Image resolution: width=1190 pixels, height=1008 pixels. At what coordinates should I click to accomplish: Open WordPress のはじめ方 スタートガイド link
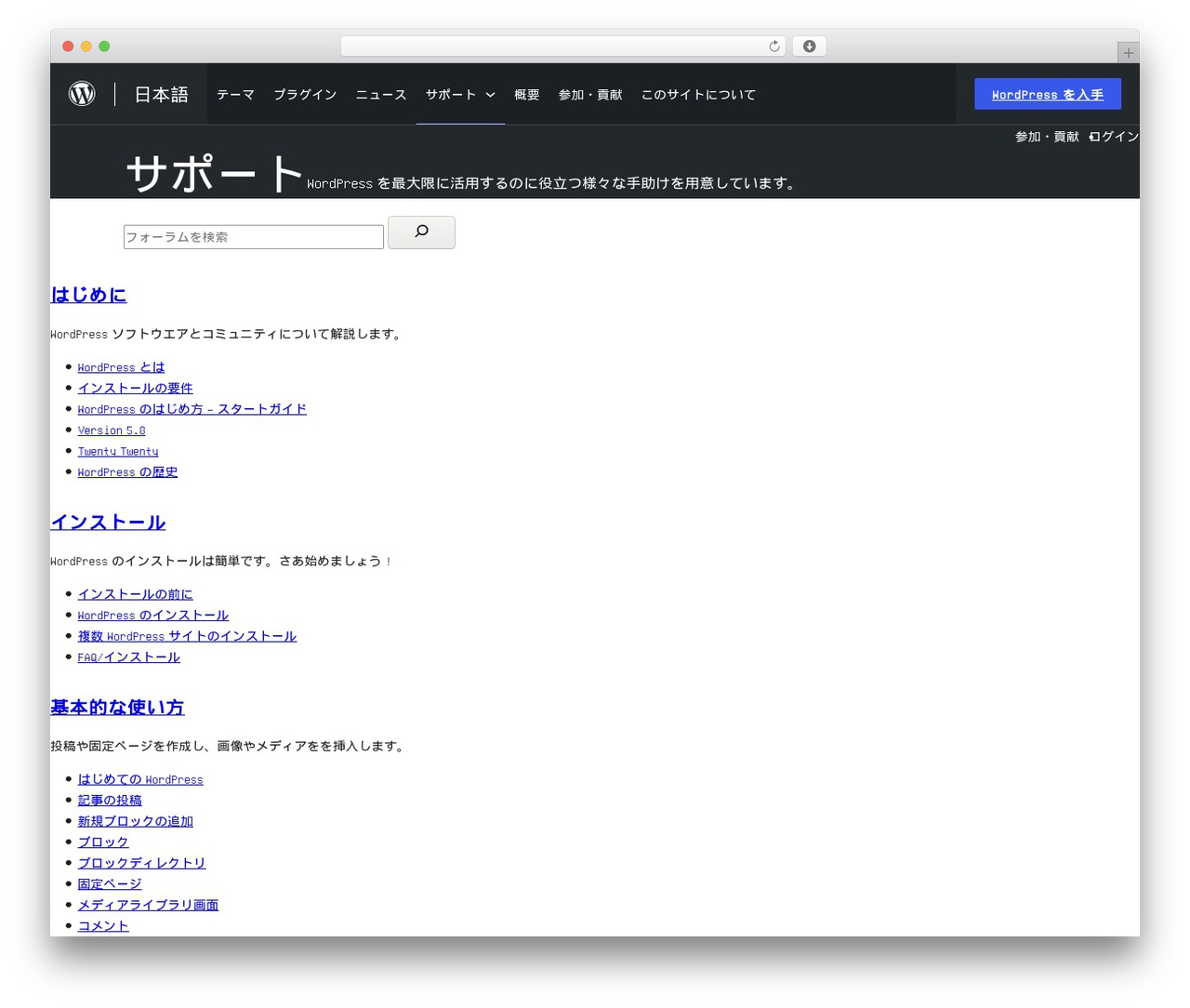pos(192,409)
